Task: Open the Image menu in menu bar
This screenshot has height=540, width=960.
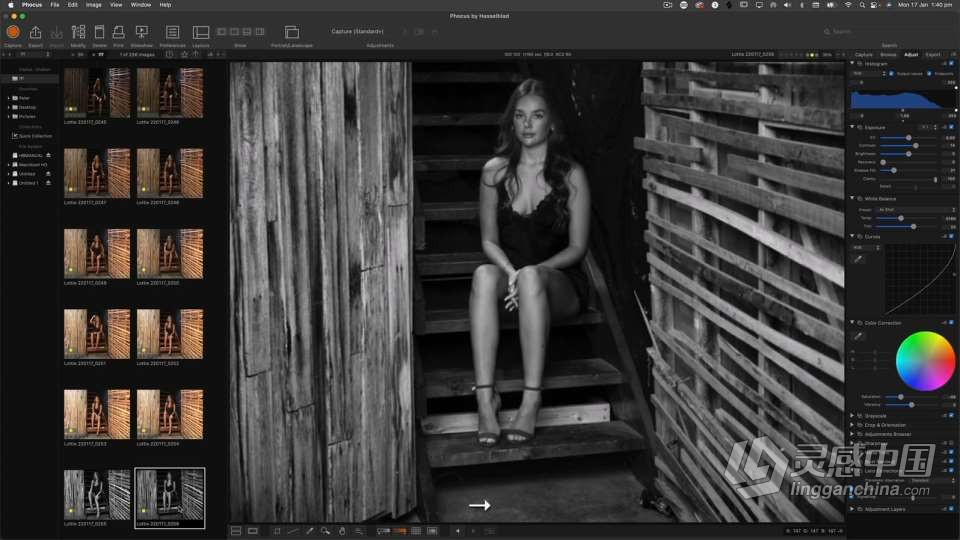Action: coord(93,5)
